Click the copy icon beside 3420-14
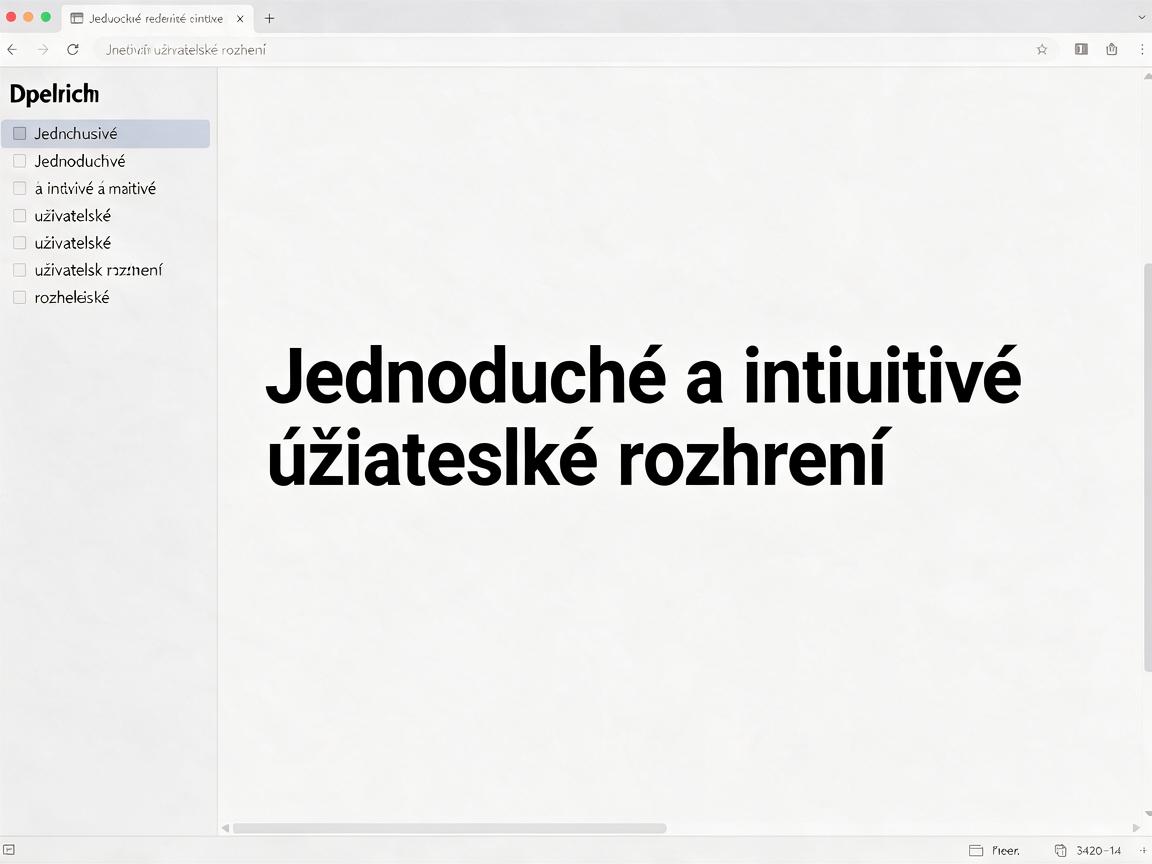Image resolution: width=1152 pixels, height=864 pixels. [1060, 851]
